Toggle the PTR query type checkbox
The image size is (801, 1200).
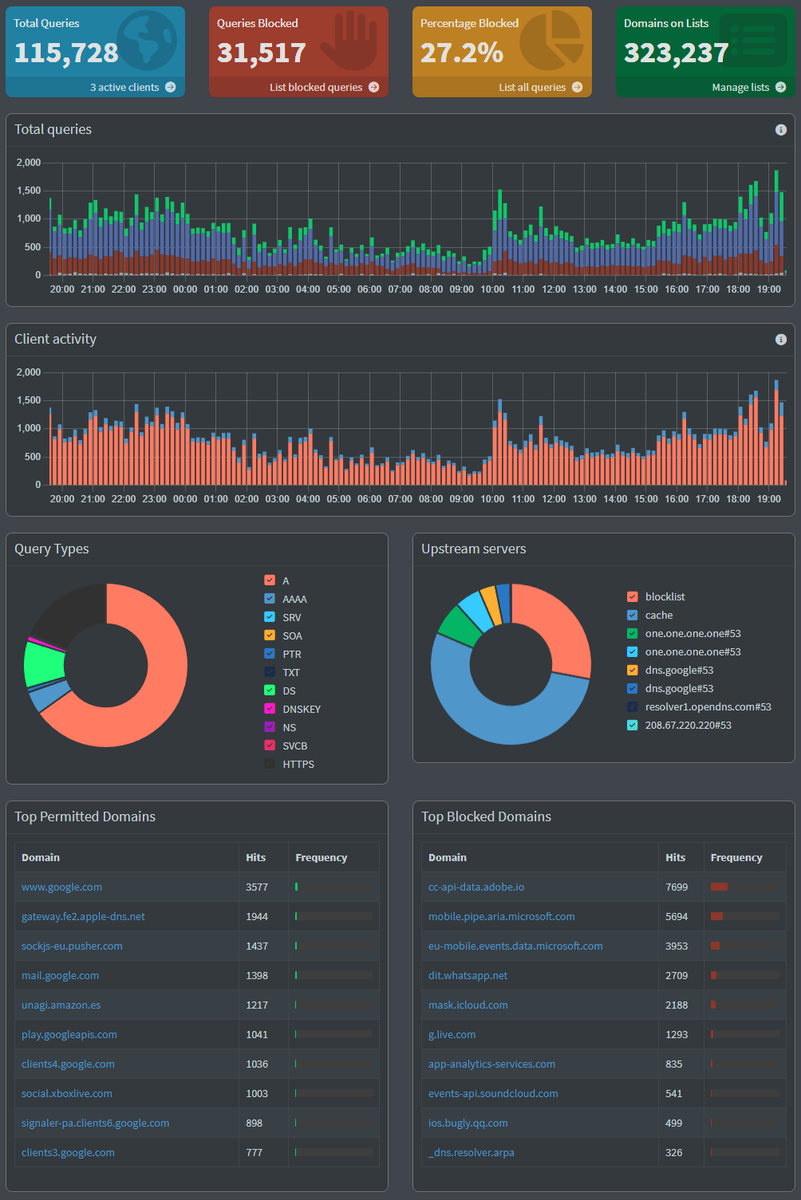(x=270, y=654)
